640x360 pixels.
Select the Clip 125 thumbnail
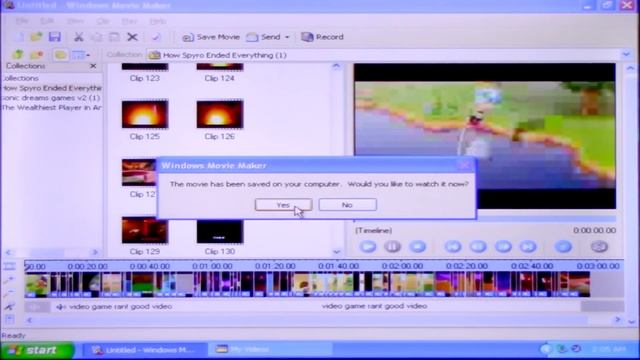(145, 115)
